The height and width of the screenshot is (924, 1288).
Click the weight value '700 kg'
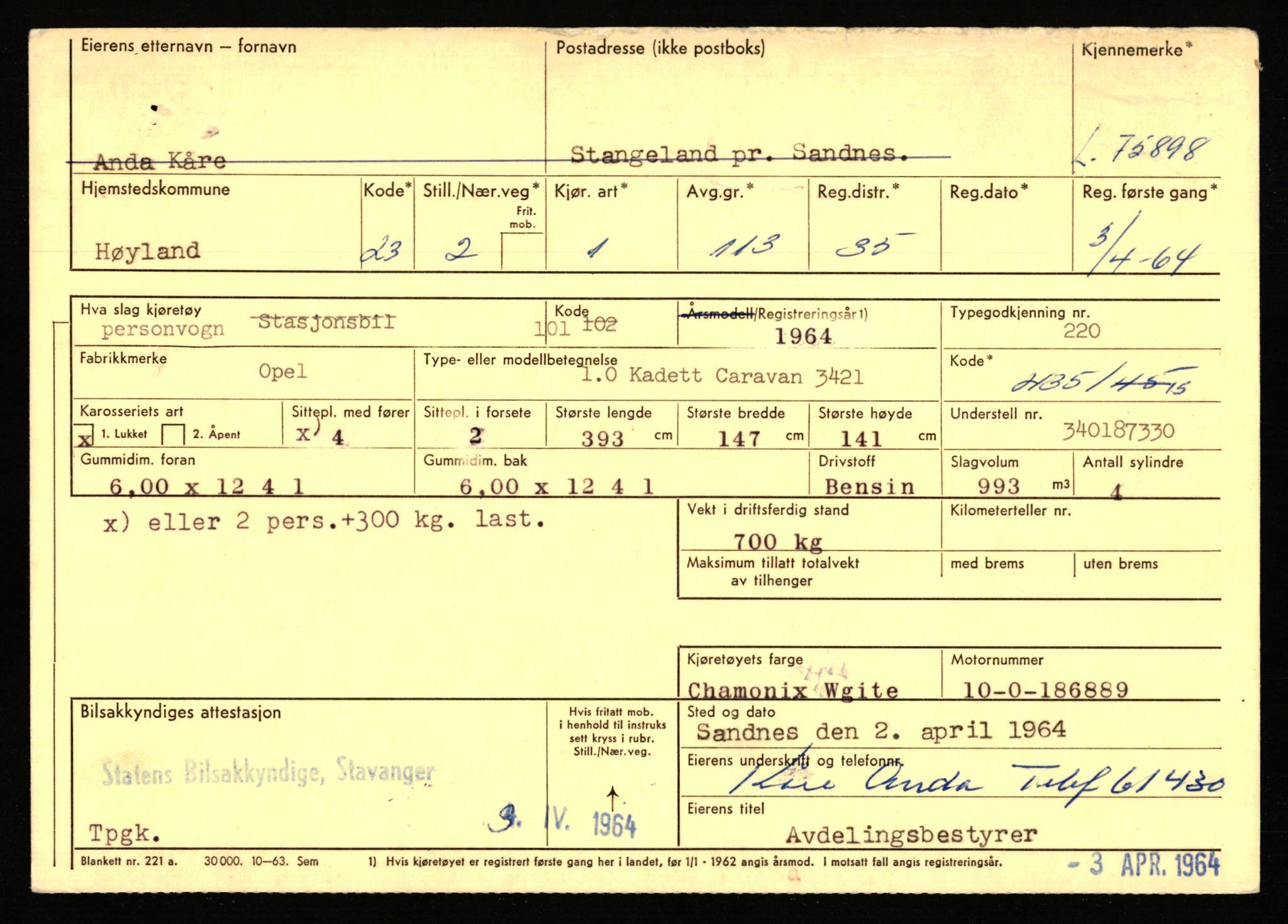click(777, 542)
